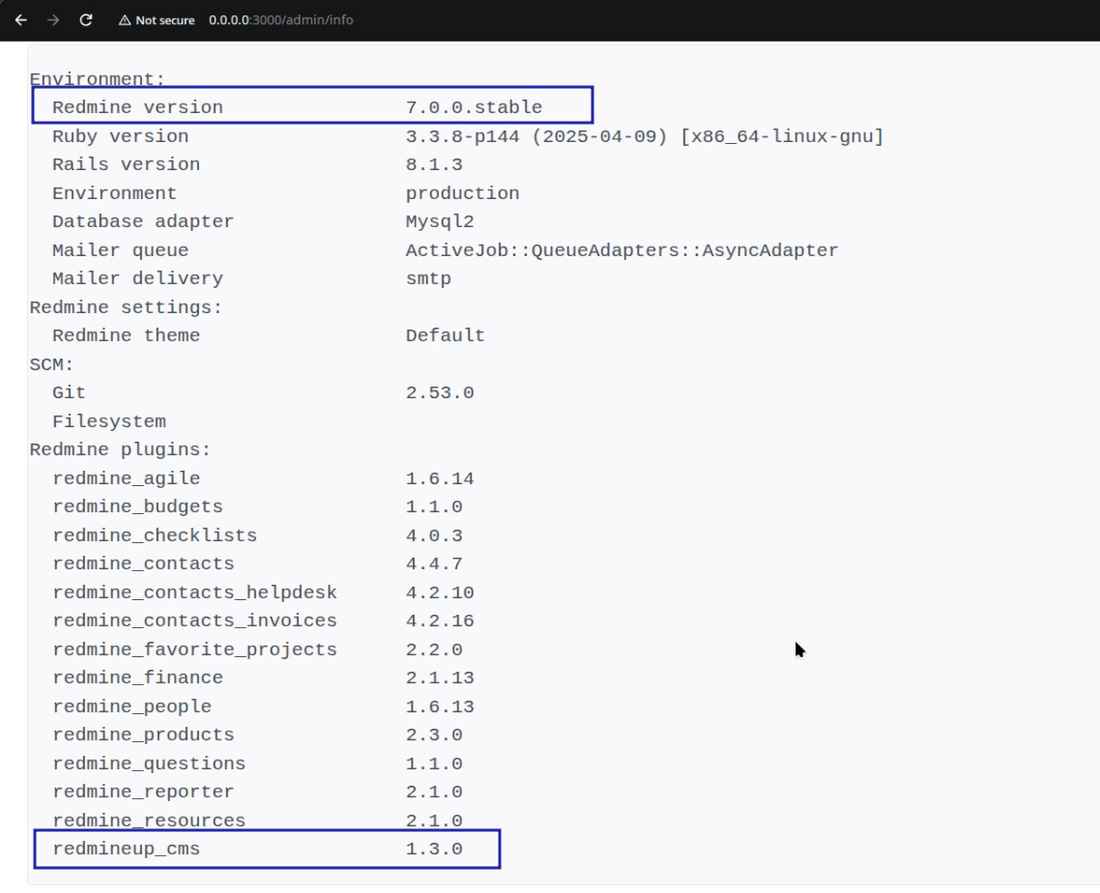Click the browser forward arrow

click(x=53, y=20)
